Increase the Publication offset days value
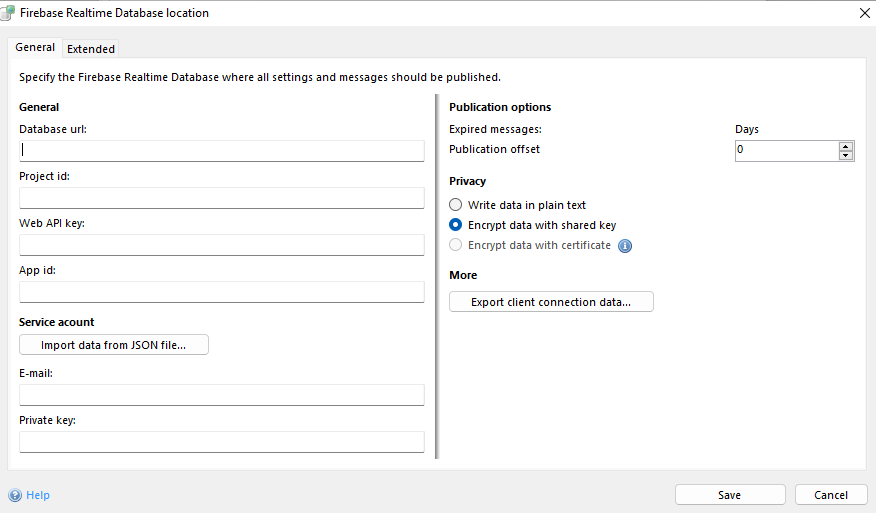 tap(846, 146)
